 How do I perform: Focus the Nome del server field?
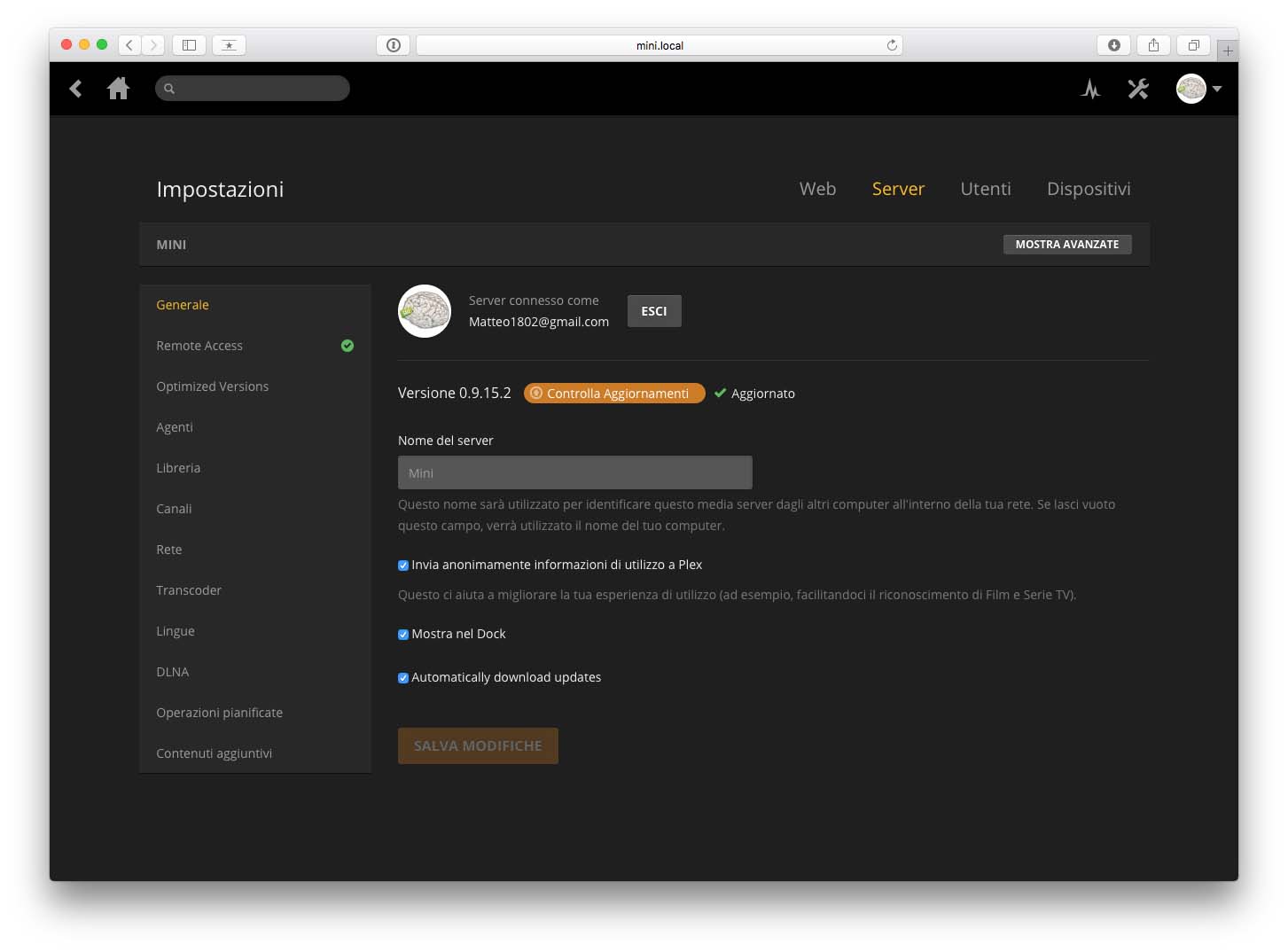click(x=575, y=472)
